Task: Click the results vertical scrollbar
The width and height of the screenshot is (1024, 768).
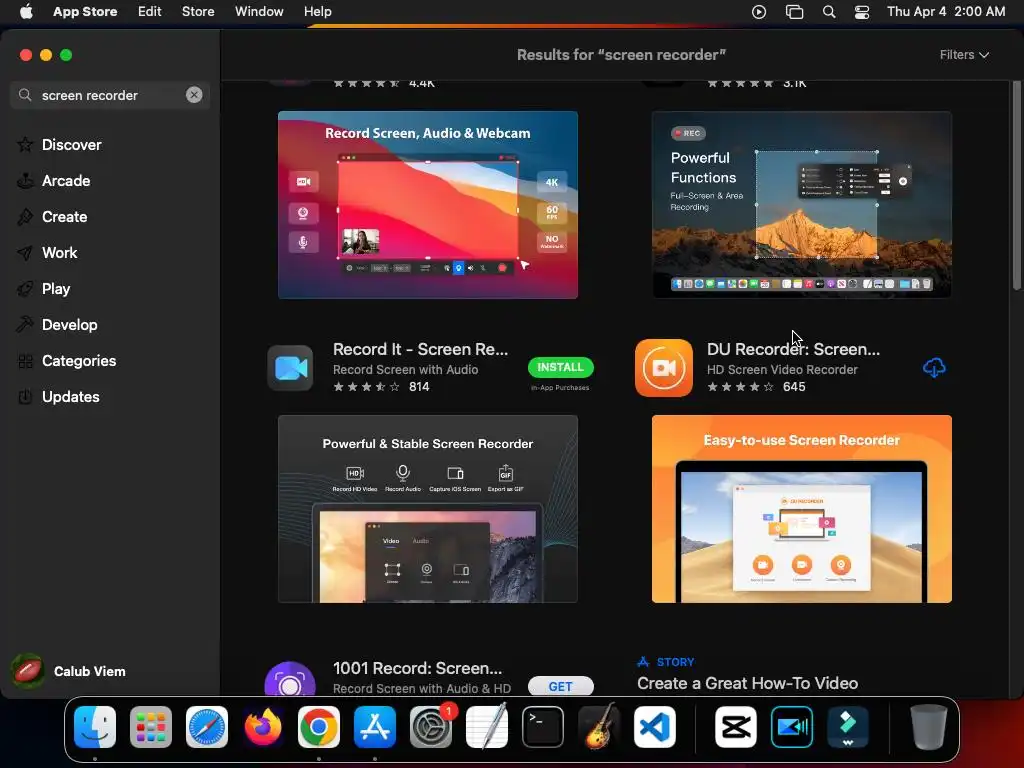Action: tap(1016, 185)
